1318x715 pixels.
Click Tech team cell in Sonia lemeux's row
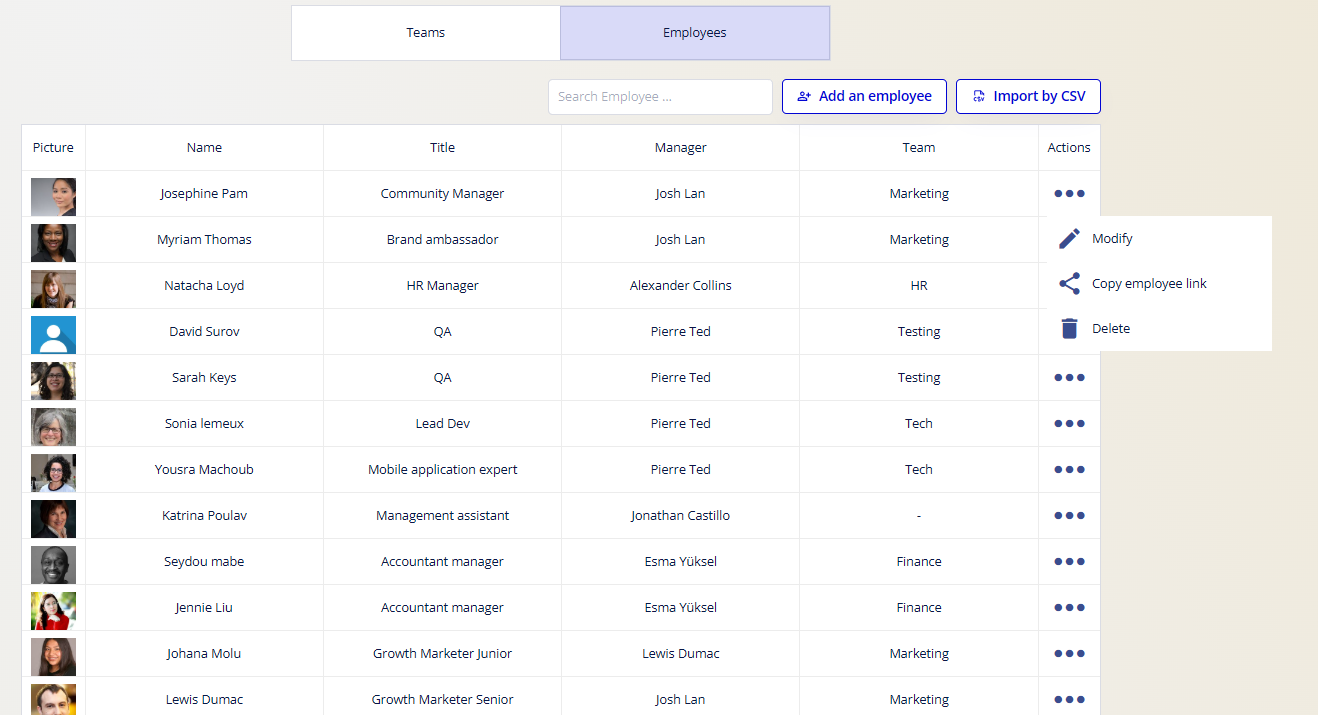[x=918, y=424]
